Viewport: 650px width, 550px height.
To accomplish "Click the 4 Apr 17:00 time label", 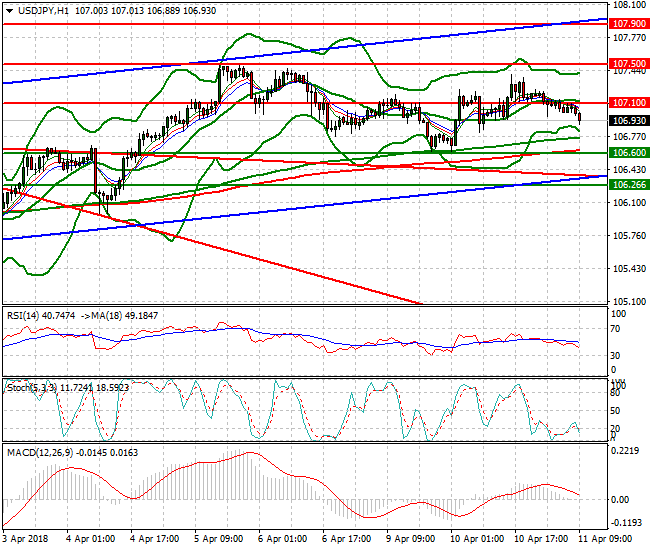I will coord(155,539).
